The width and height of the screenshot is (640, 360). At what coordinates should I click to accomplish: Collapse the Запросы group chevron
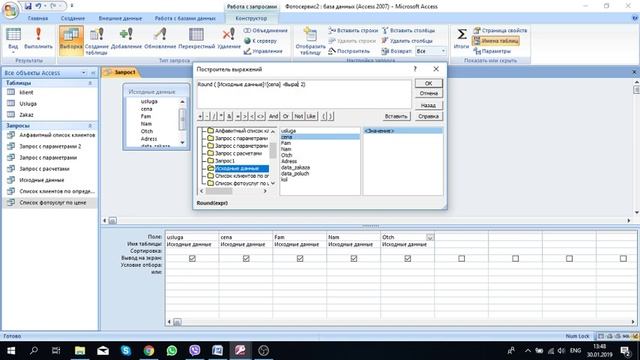pos(90,126)
